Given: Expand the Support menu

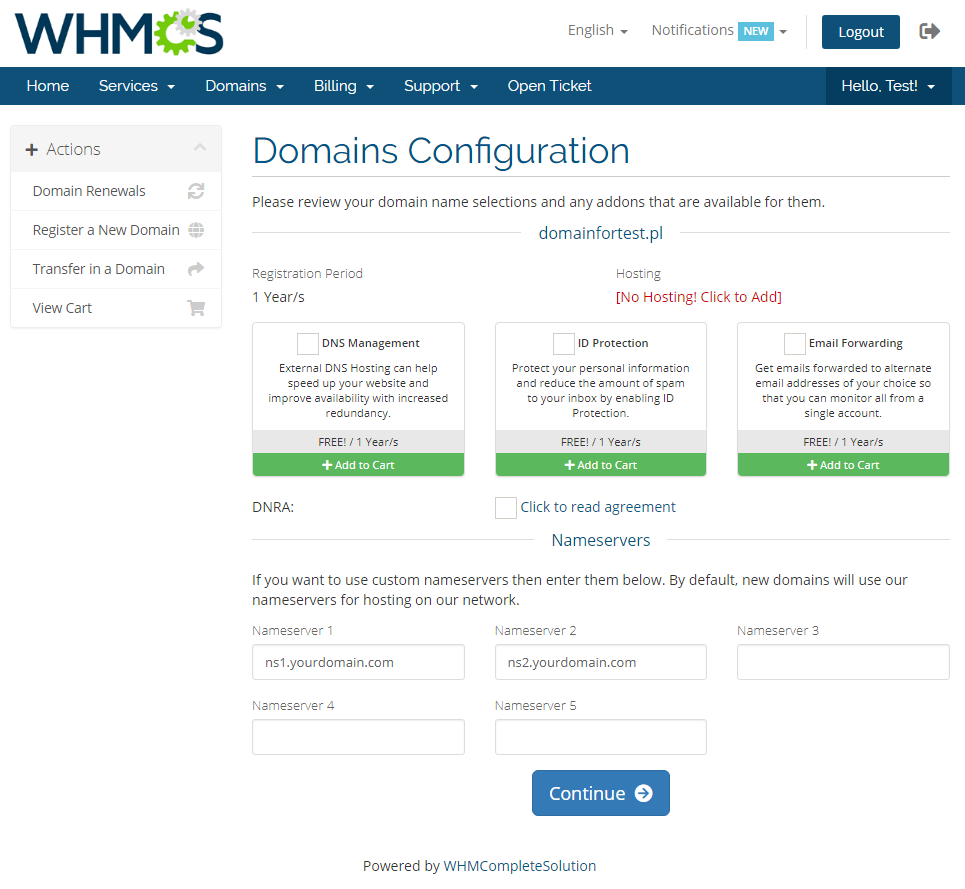Looking at the screenshot, I should pos(441,86).
